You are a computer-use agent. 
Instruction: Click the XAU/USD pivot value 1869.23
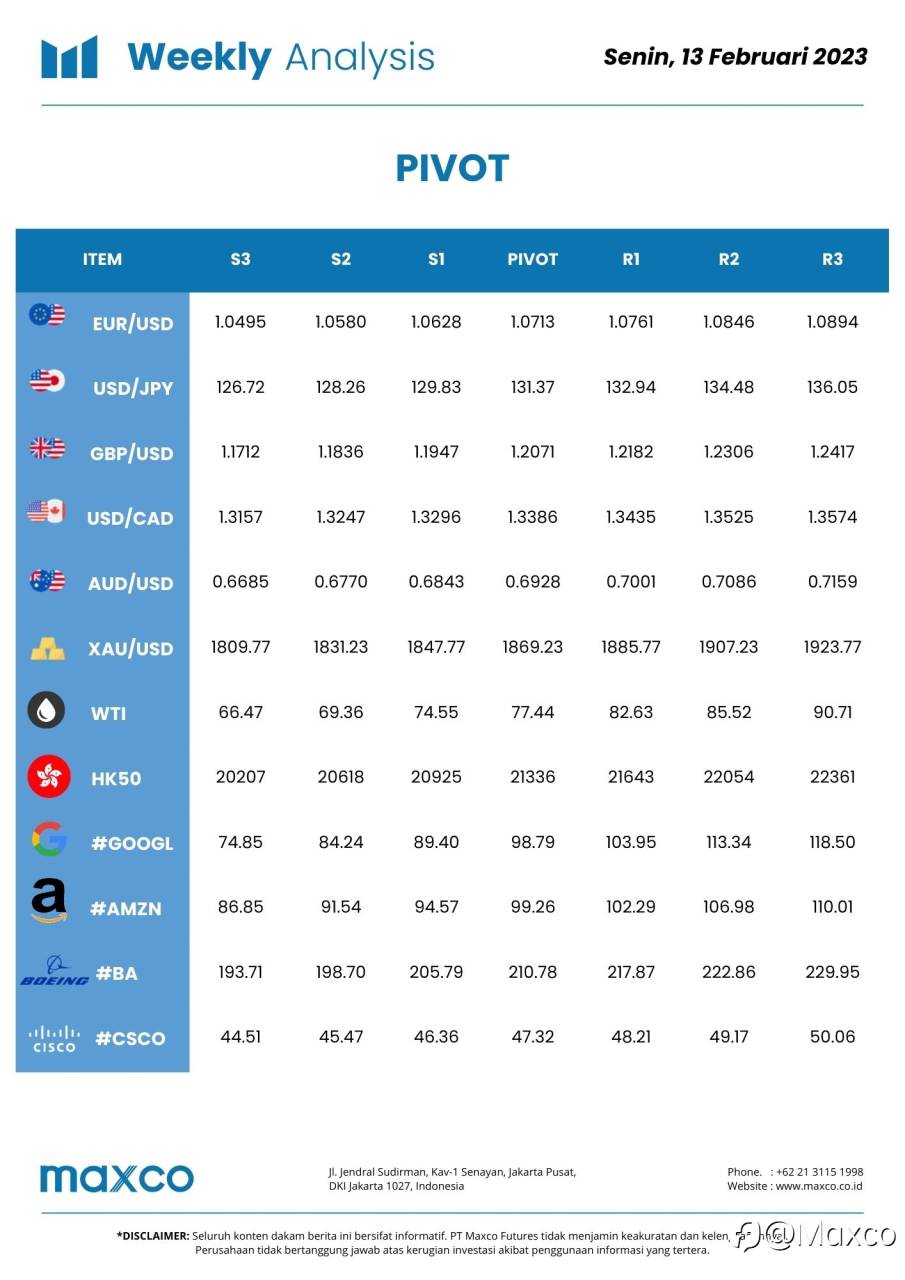click(x=532, y=647)
